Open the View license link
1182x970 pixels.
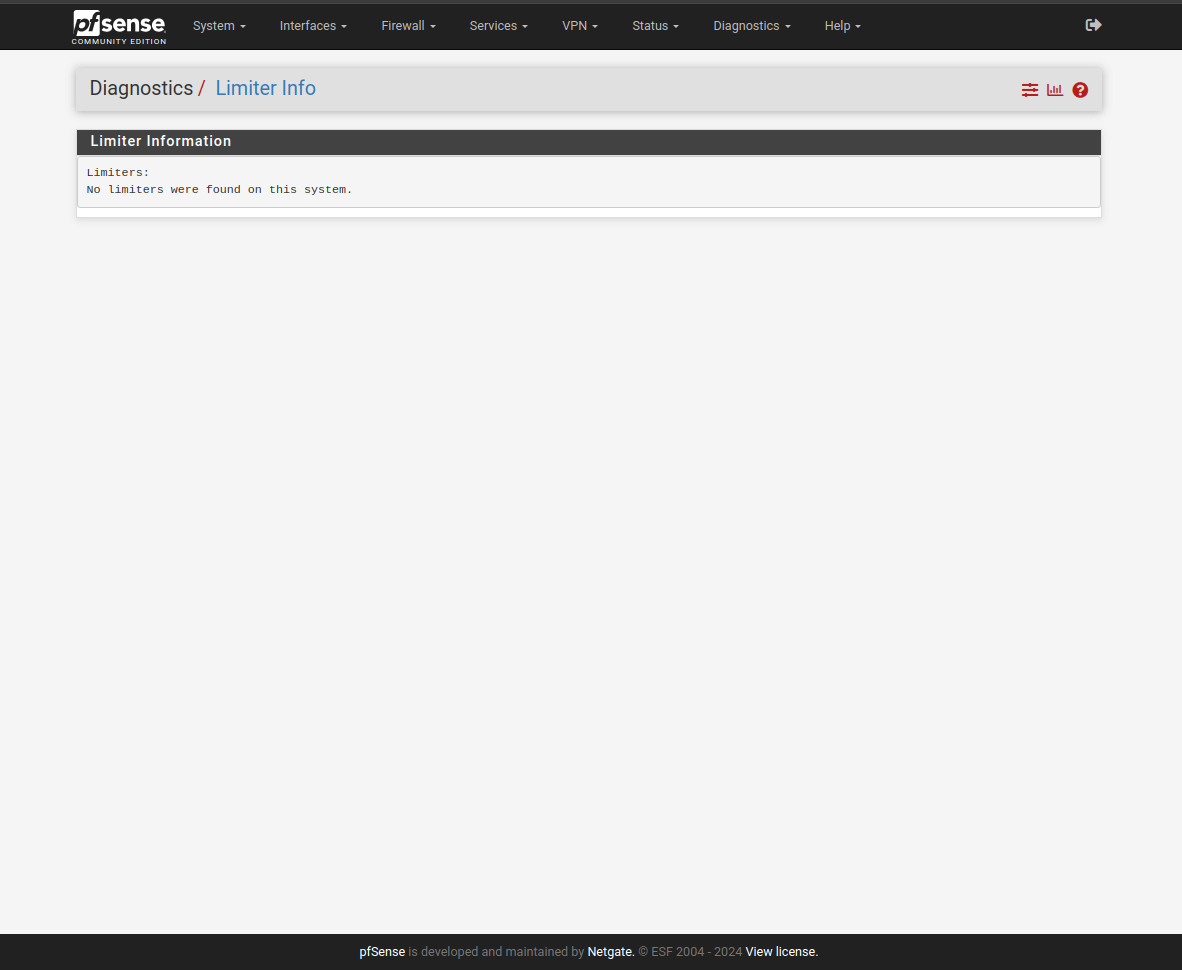point(781,952)
